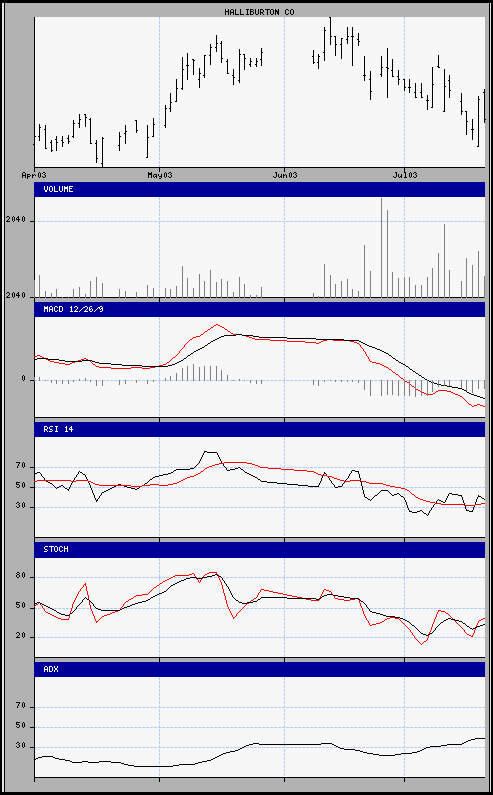This screenshot has height=795, width=493.
Task: Click the tallest bar in the volume chart
Action: click(381, 247)
